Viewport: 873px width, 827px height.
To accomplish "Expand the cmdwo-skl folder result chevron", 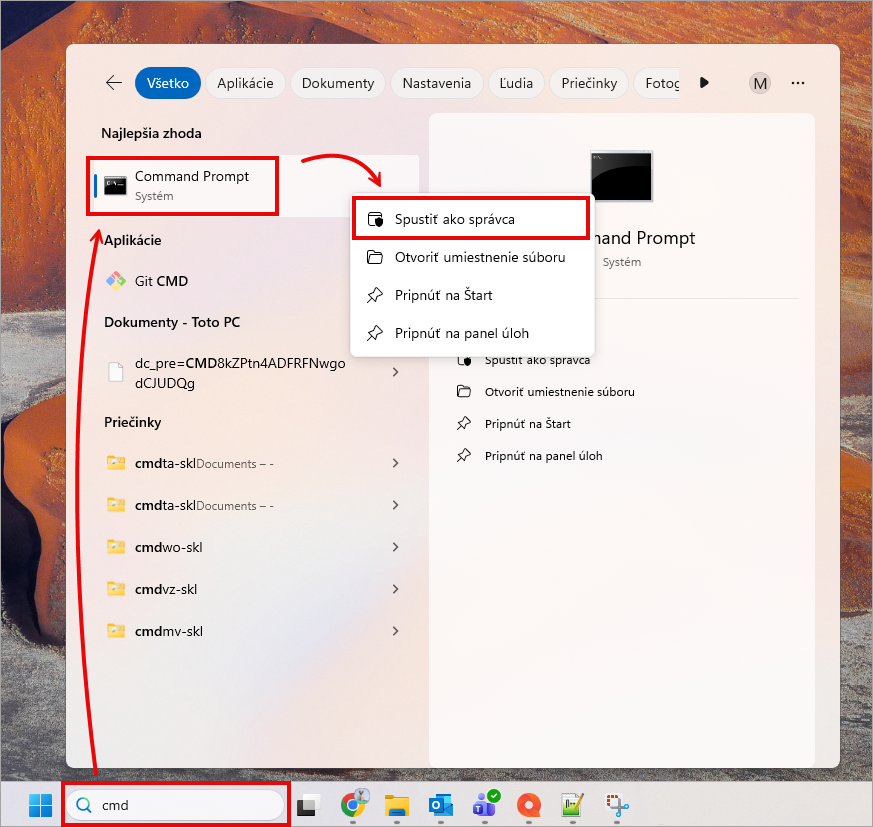I will 396,547.
